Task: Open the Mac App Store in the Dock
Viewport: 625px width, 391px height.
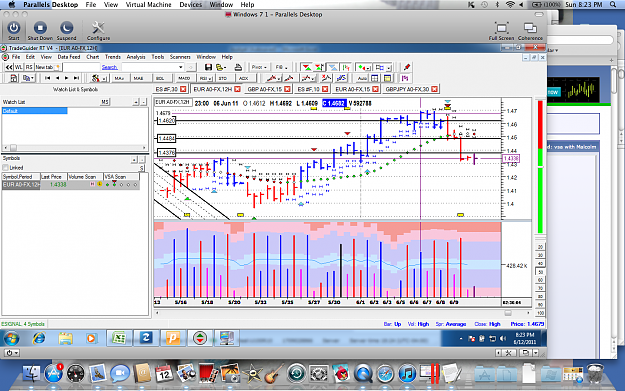Action: pos(53,373)
